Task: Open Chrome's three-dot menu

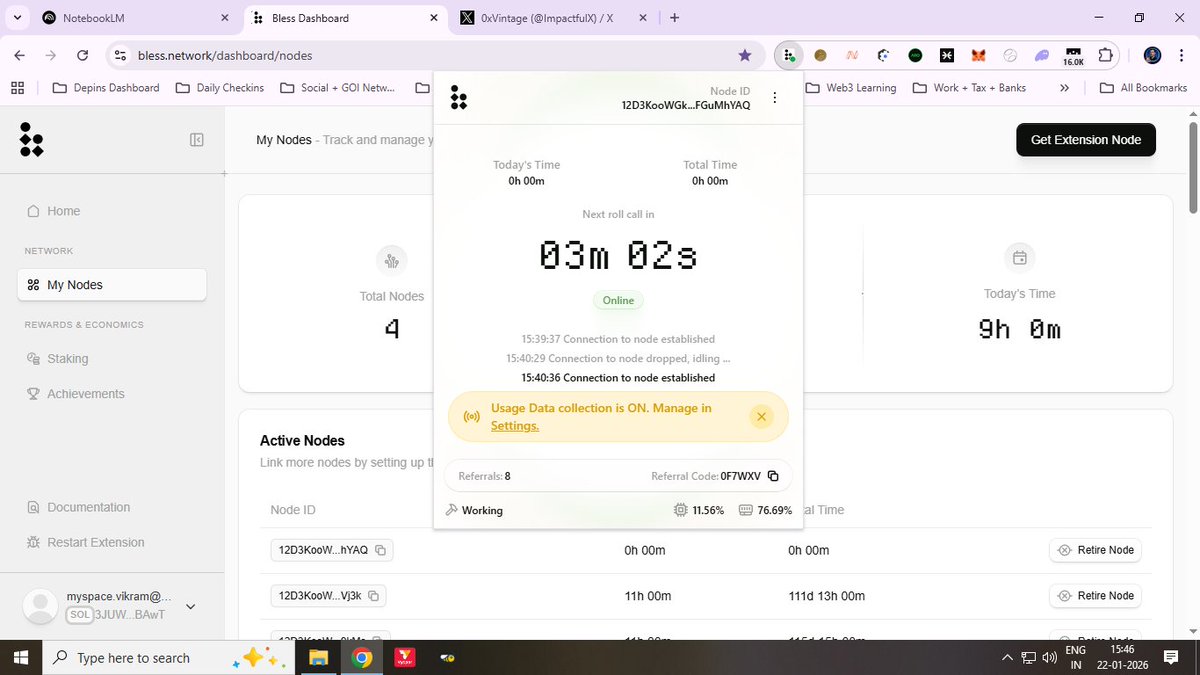Action: (1180, 55)
